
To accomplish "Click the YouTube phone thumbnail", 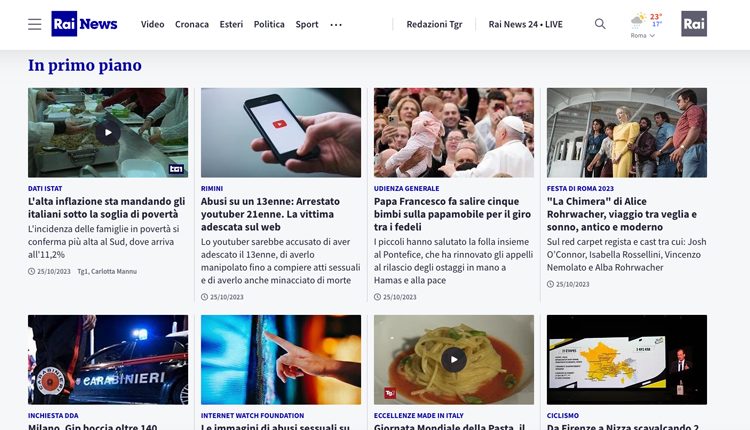I will tap(281, 132).
